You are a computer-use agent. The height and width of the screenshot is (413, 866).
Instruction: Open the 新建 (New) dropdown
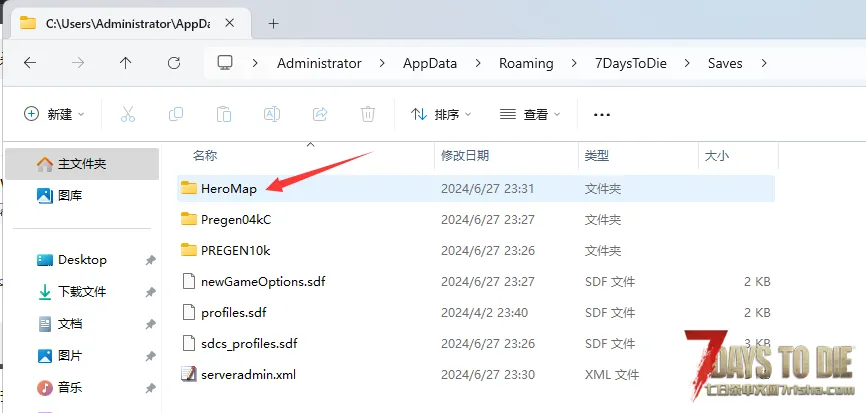(54, 114)
